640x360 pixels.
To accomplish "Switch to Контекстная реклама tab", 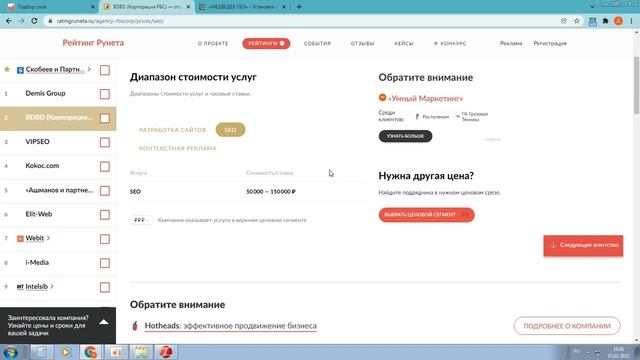I will point(178,148).
